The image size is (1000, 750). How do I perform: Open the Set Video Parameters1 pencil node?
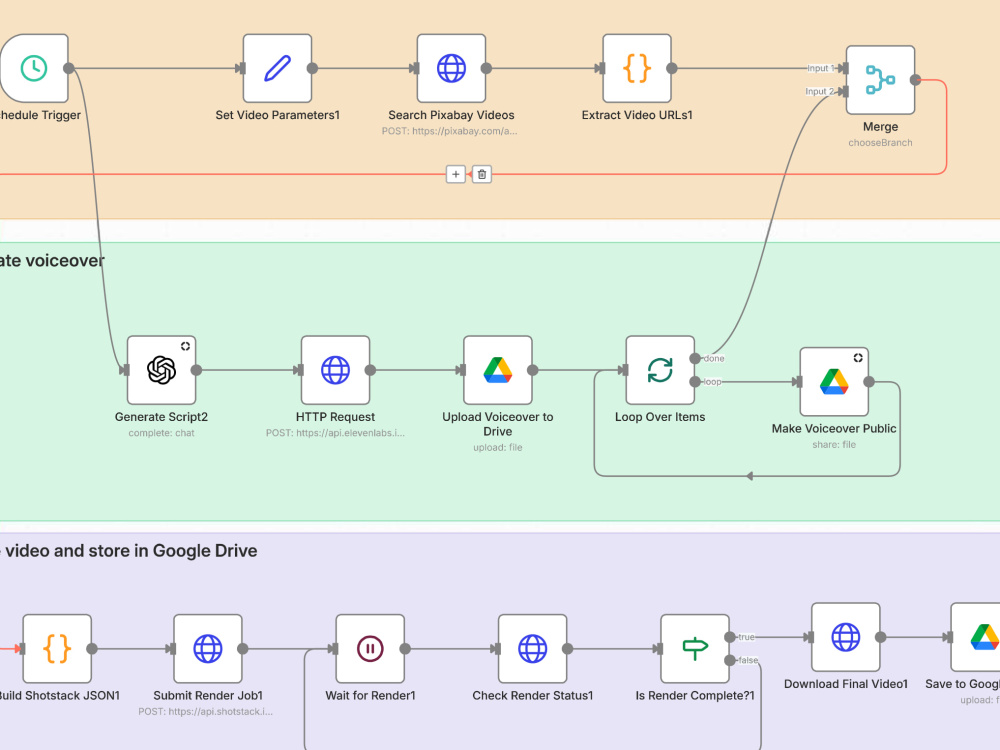pos(277,68)
